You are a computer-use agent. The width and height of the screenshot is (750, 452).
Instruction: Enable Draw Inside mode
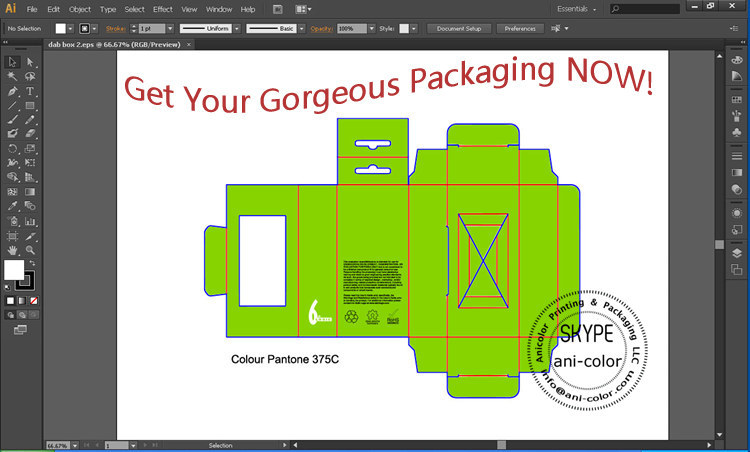point(33,315)
